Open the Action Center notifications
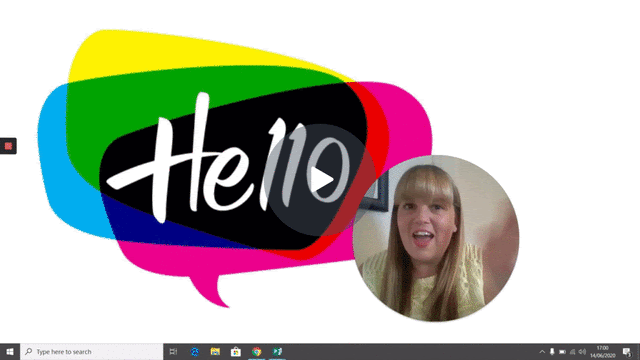The width and height of the screenshot is (640, 360). tap(627, 352)
